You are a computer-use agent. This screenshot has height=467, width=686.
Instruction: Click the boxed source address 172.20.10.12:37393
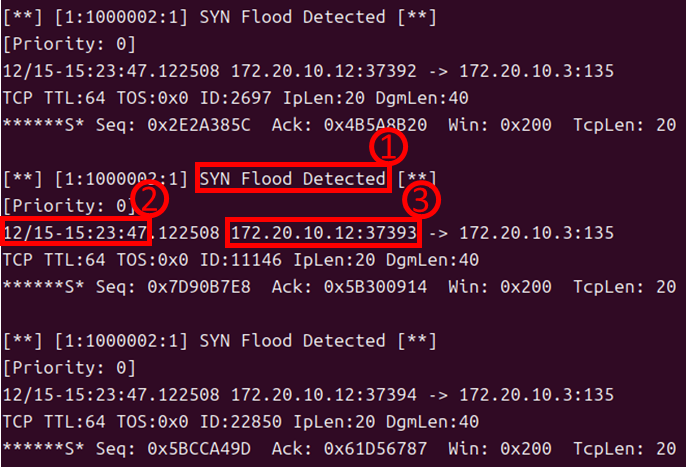(323, 232)
